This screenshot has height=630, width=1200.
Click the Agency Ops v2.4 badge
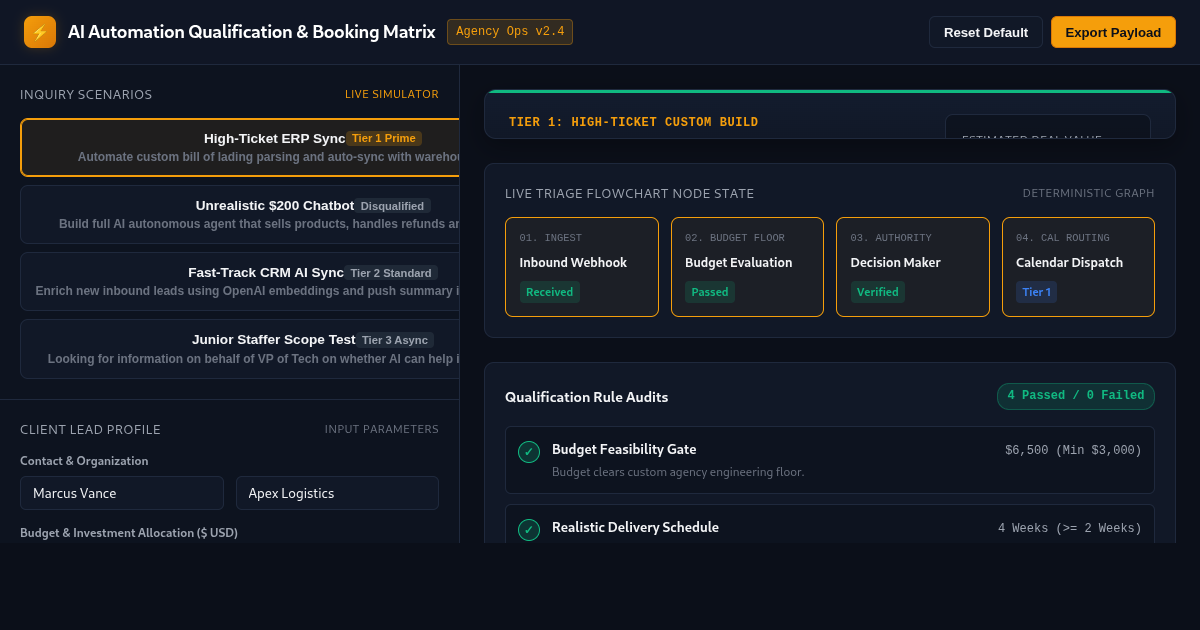click(x=510, y=32)
